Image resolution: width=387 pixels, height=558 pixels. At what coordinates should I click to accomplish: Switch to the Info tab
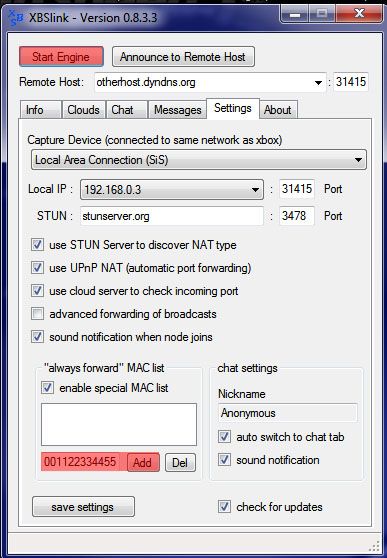pos(40,110)
